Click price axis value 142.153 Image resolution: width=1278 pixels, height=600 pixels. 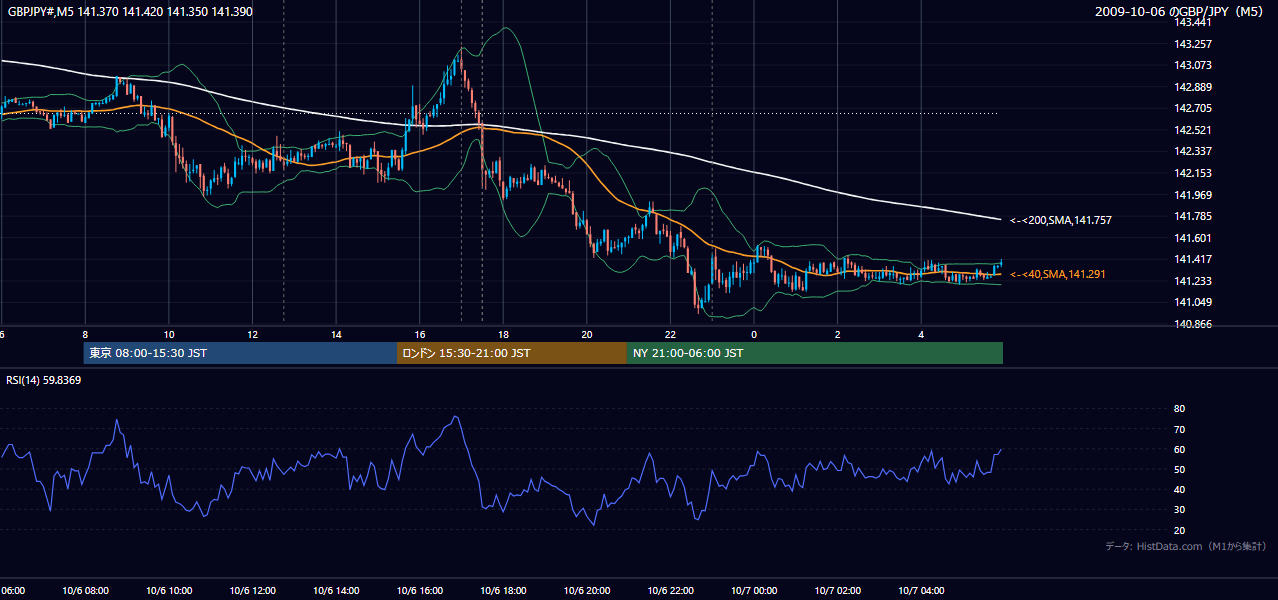[x=1193, y=173]
